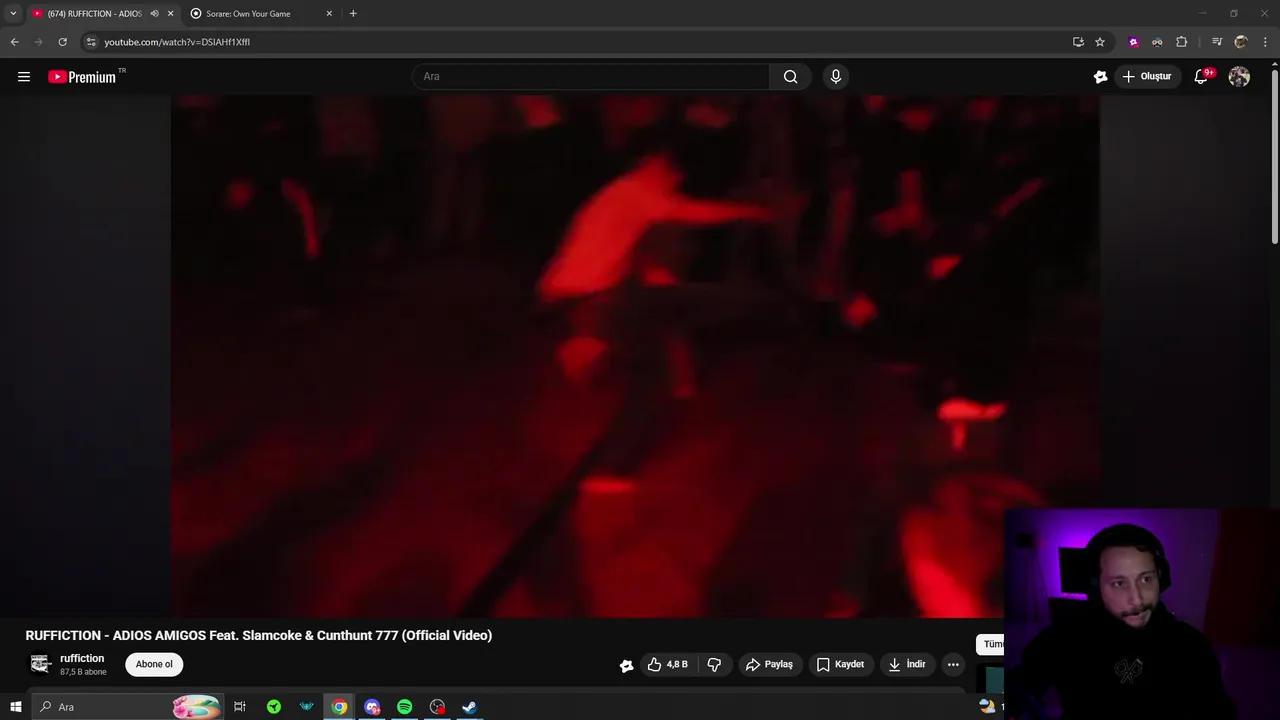This screenshot has width=1280, height=720.
Task: Open OBS Studio from taskbar
Action: [x=437, y=707]
